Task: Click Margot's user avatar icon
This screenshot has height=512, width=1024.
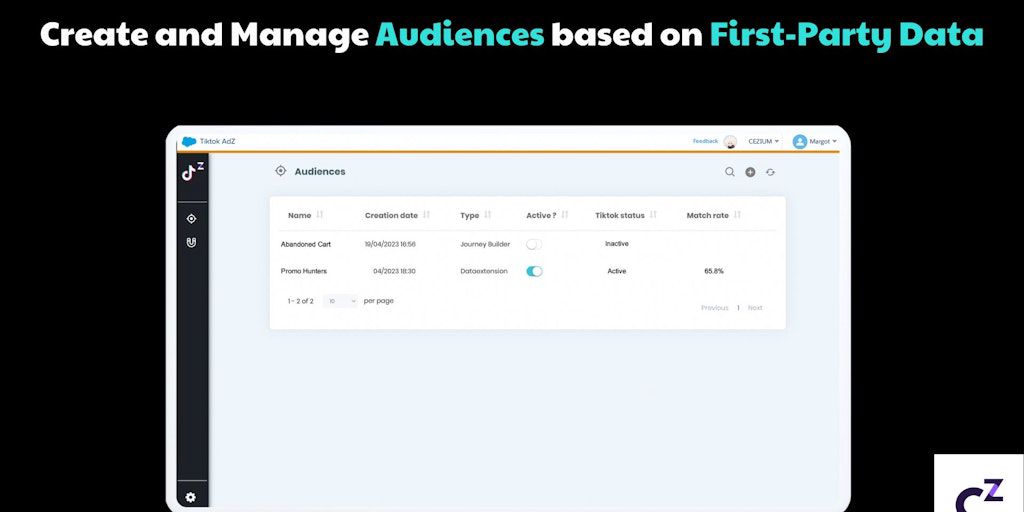Action: coord(800,142)
